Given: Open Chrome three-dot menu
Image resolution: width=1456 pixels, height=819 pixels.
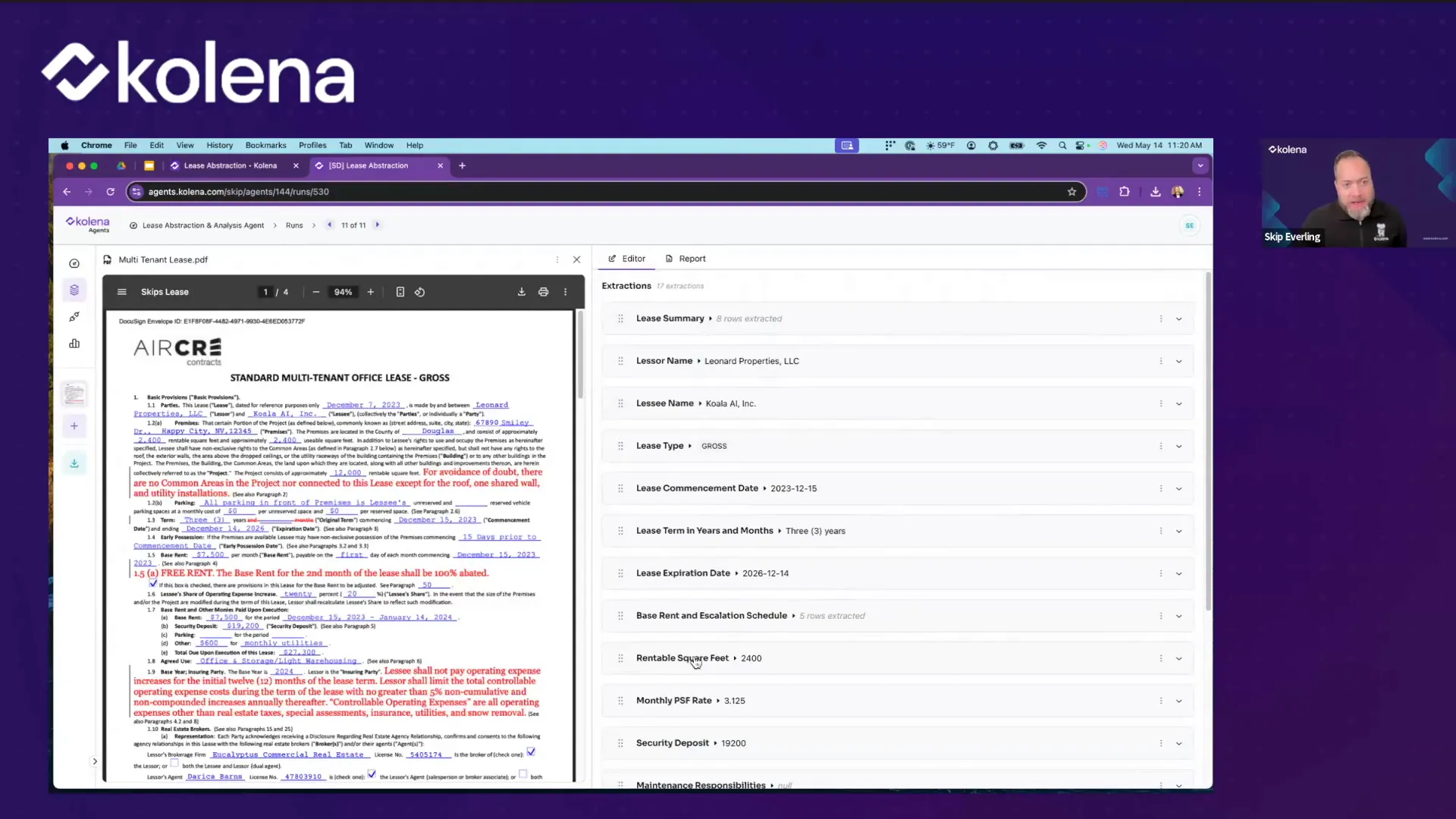Looking at the screenshot, I should [1200, 192].
